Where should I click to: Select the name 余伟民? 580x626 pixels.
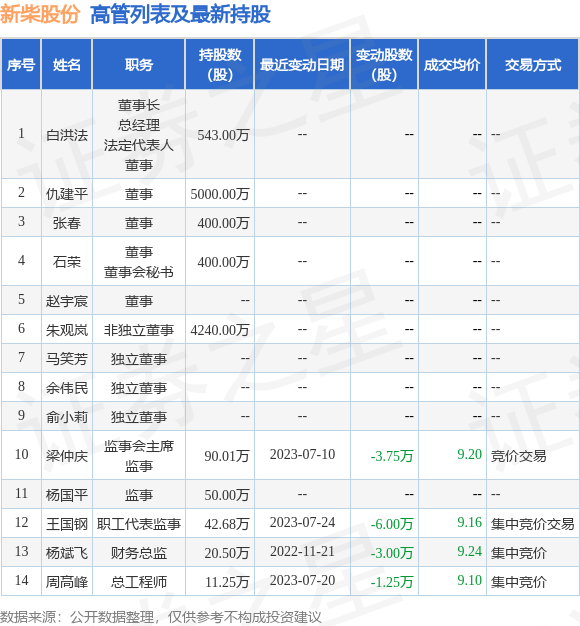67,388
